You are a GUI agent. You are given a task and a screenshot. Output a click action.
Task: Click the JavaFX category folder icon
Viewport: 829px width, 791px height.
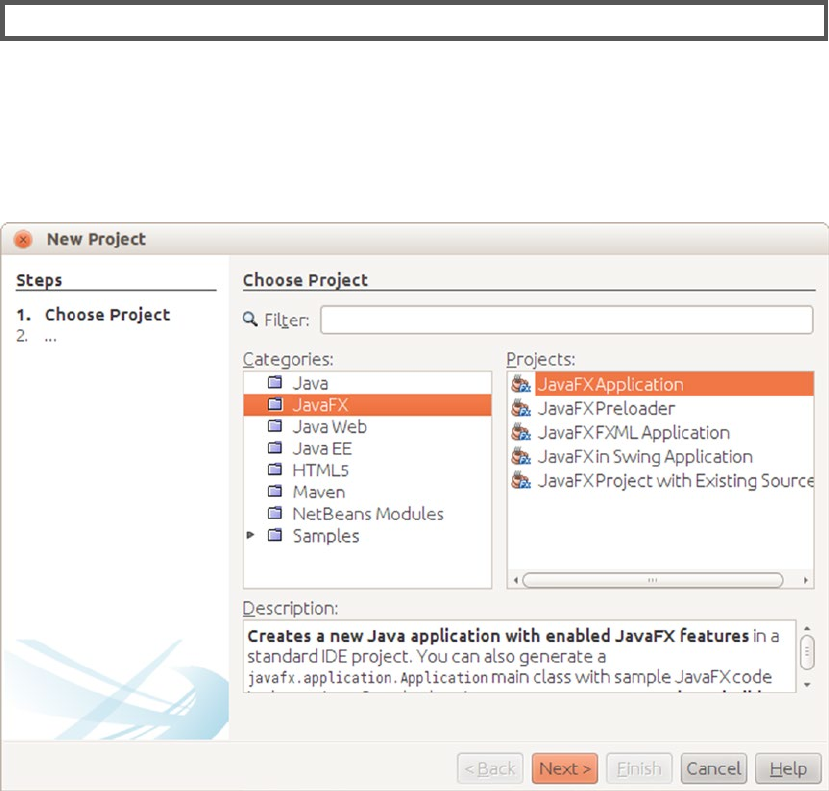275,404
